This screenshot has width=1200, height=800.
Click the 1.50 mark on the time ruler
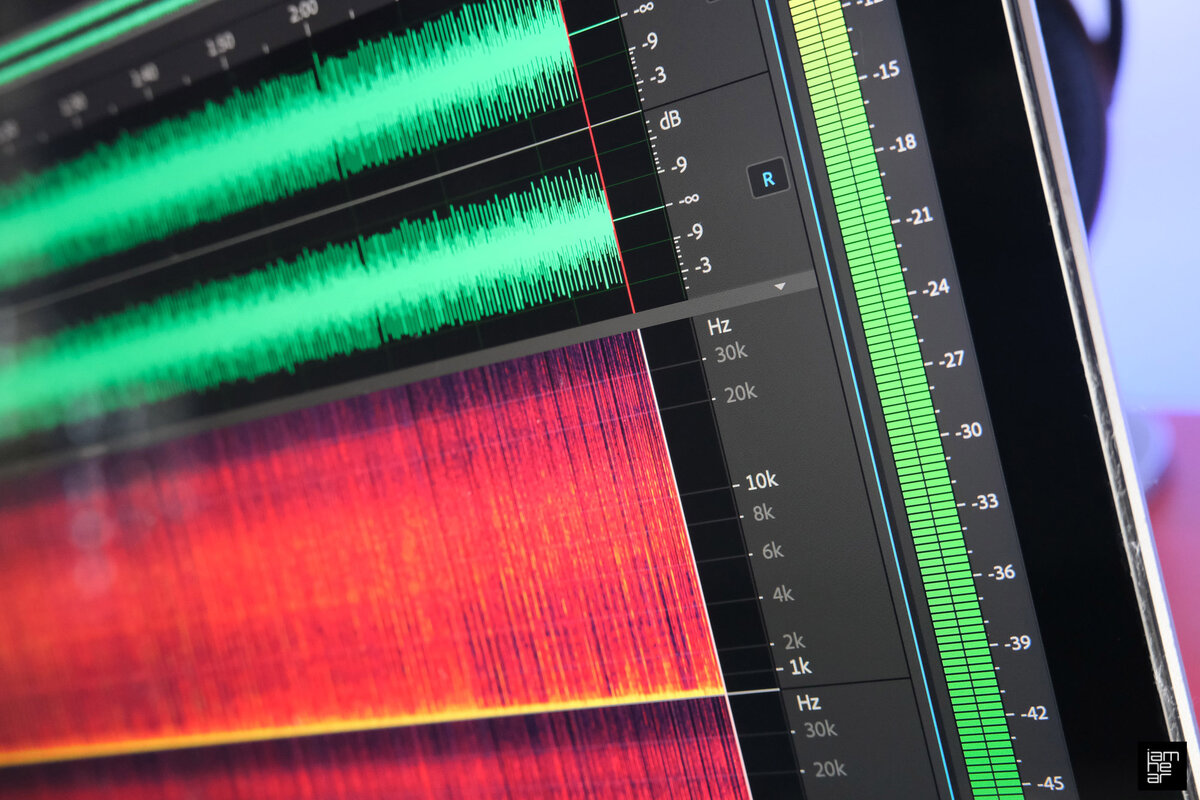coord(220,41)
